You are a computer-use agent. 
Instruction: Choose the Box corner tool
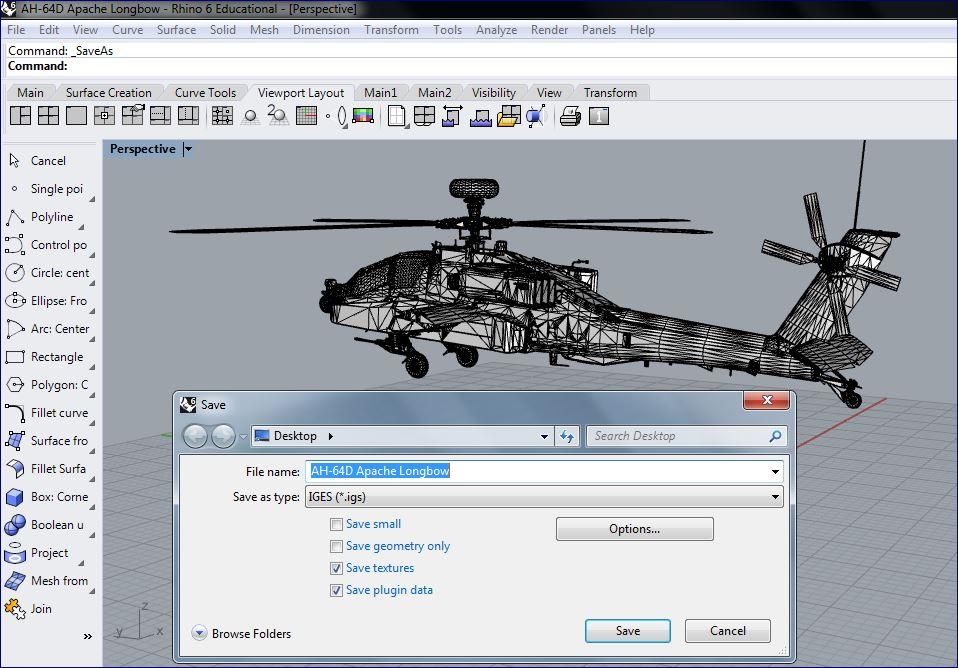click(44, 497)
